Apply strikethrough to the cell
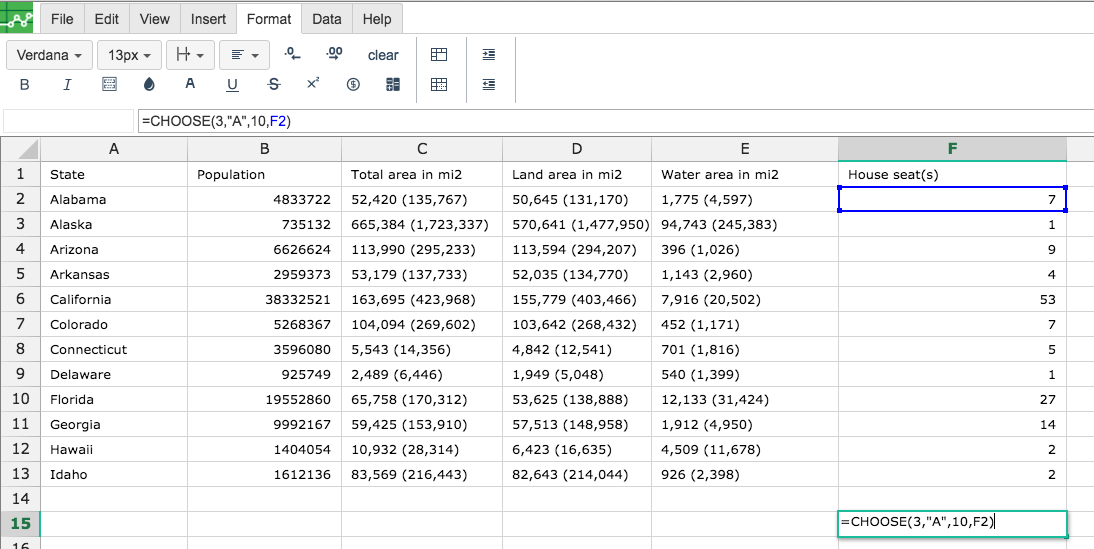Image resolution: width=1094 pixels, height=549 pixels. pyautogui.click(x=274, y=85)
